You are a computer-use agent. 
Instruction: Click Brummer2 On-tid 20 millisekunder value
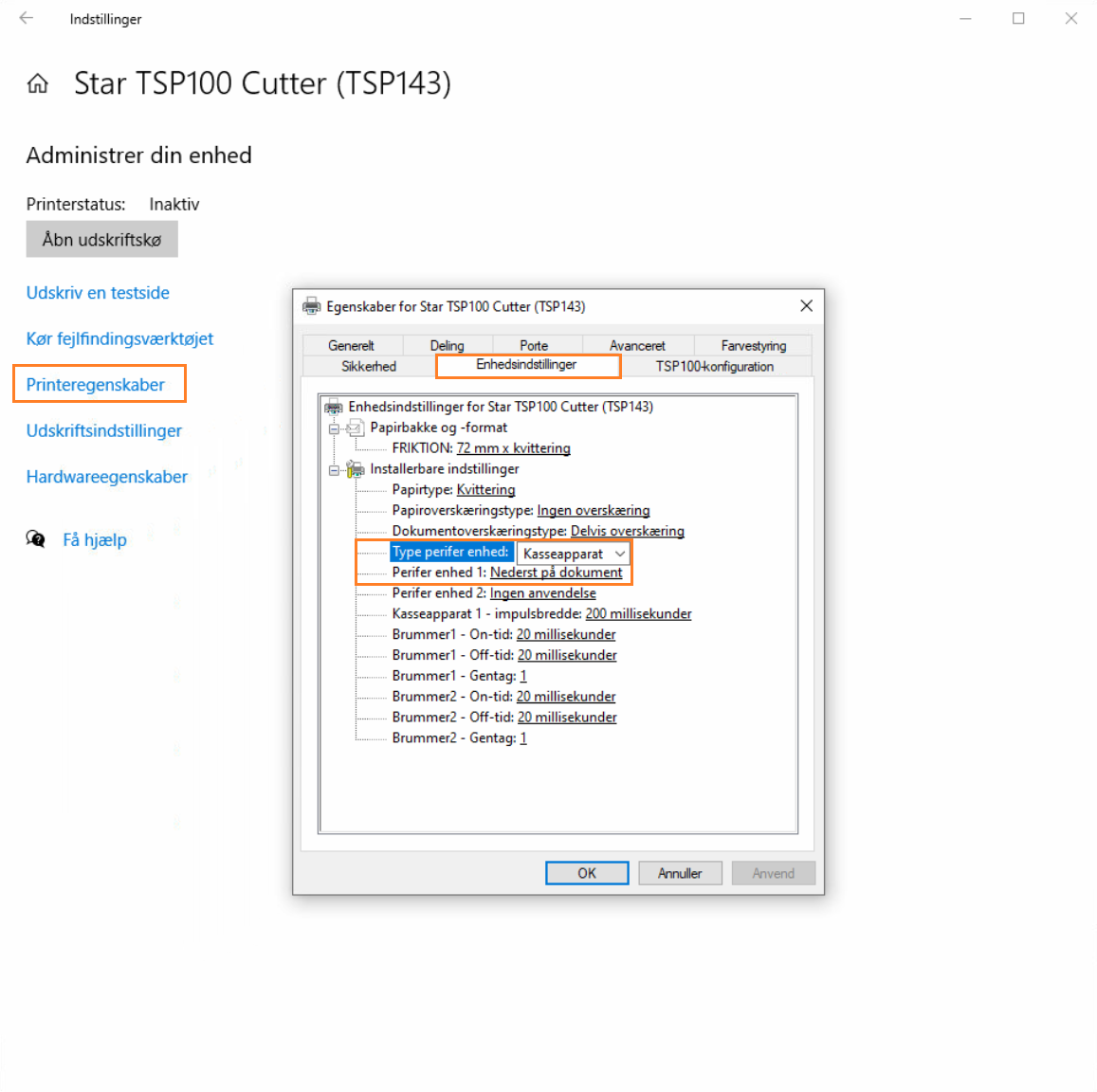pos(566,697)
